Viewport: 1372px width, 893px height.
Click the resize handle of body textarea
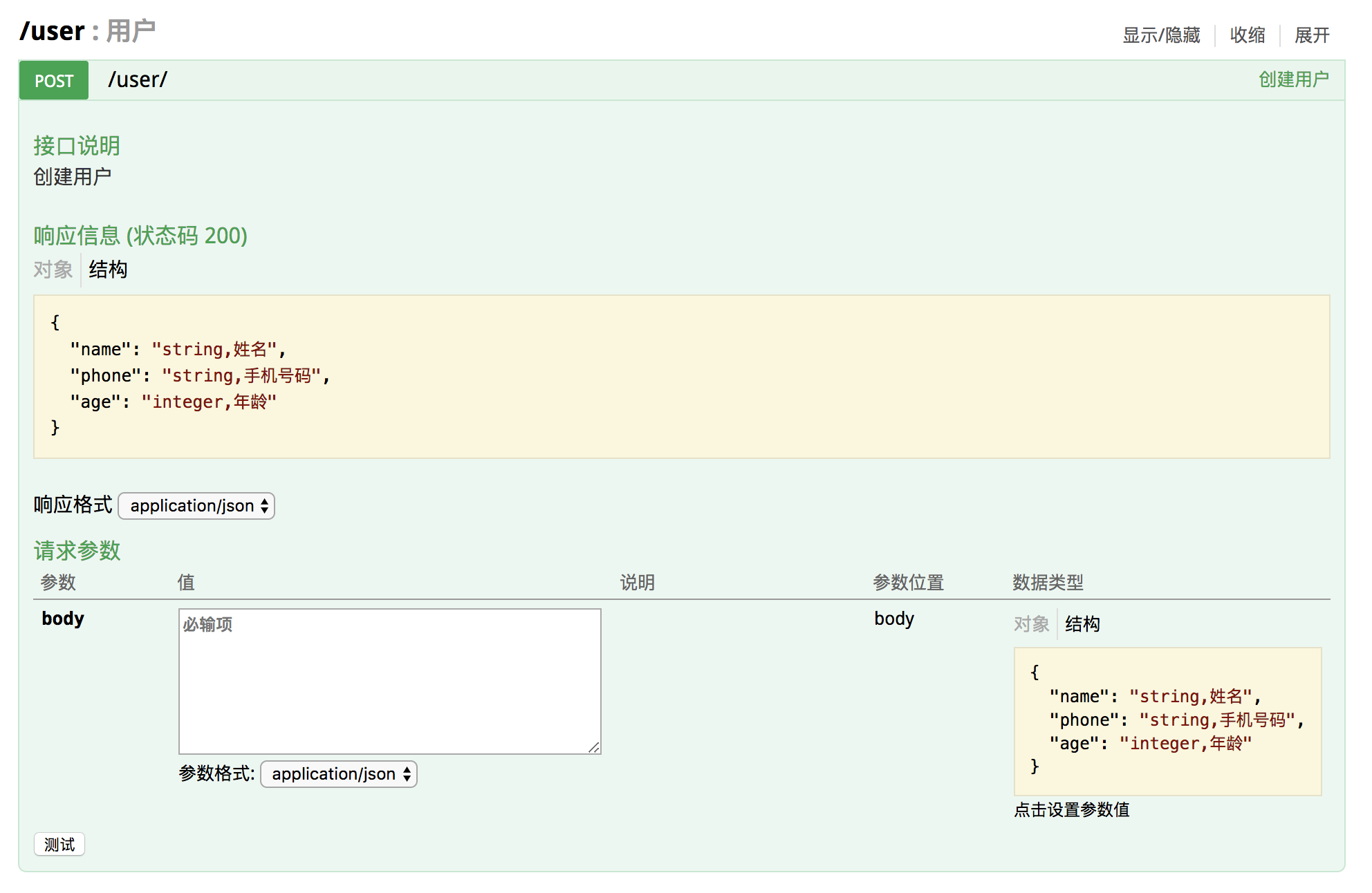point(594,747)
